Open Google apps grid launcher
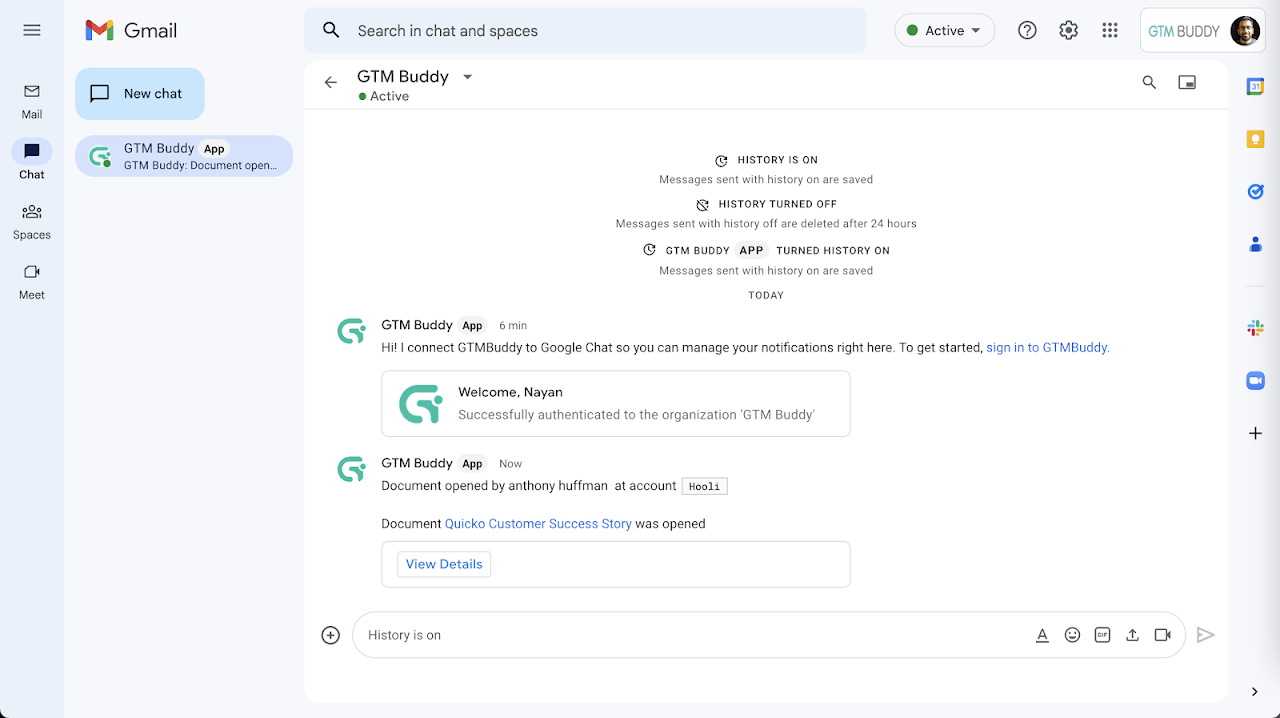Image resolution: width=1280 pixels, height=718 pixels. point(1109,31)
